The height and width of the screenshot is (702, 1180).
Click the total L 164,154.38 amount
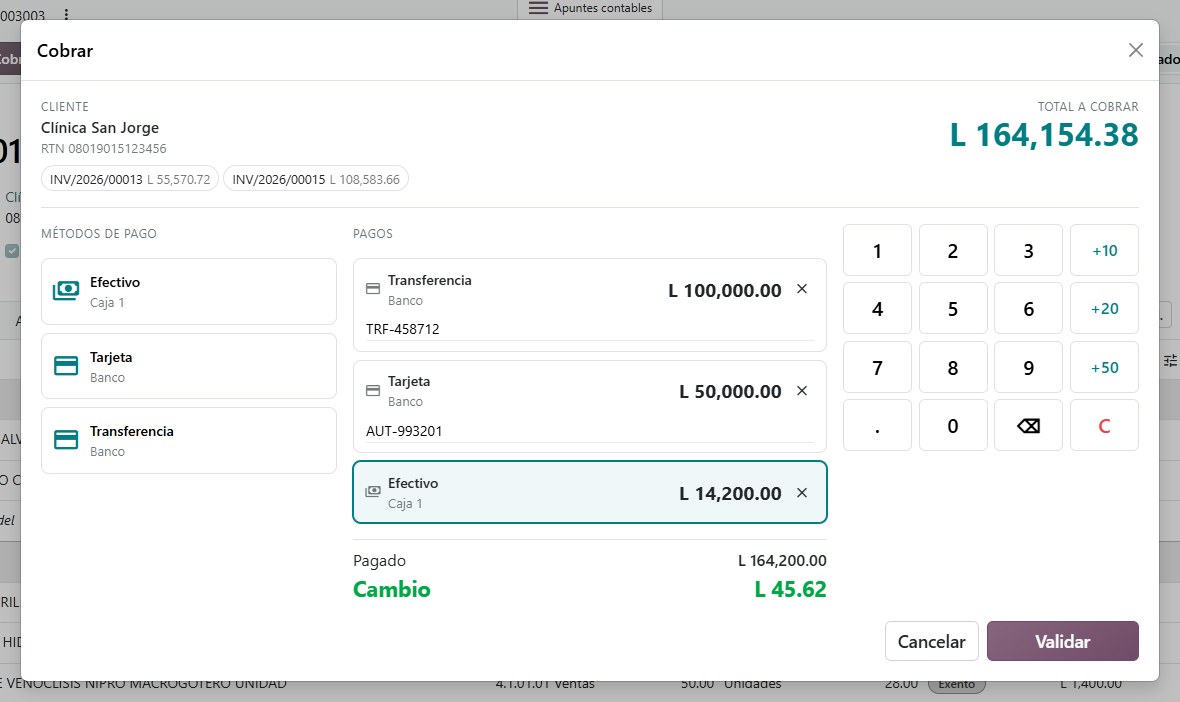click(1044, 135)
